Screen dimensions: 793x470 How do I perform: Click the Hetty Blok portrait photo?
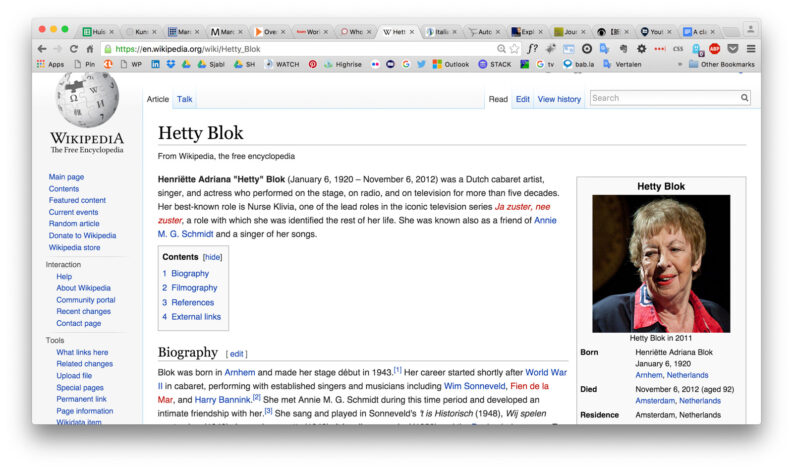(660, 263)
